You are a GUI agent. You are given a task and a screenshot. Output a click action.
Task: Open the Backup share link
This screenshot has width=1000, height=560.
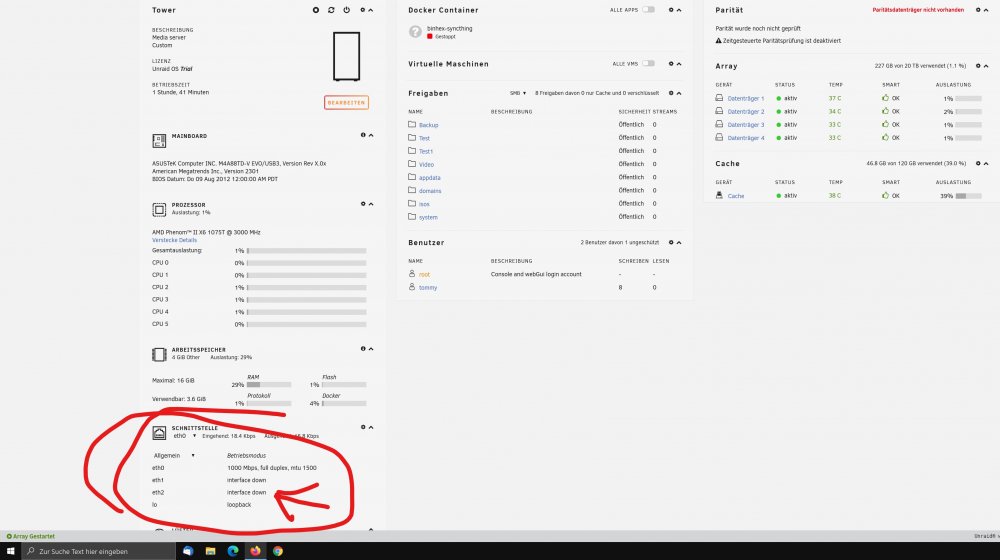pyautogui.click(x=429, y=125)
